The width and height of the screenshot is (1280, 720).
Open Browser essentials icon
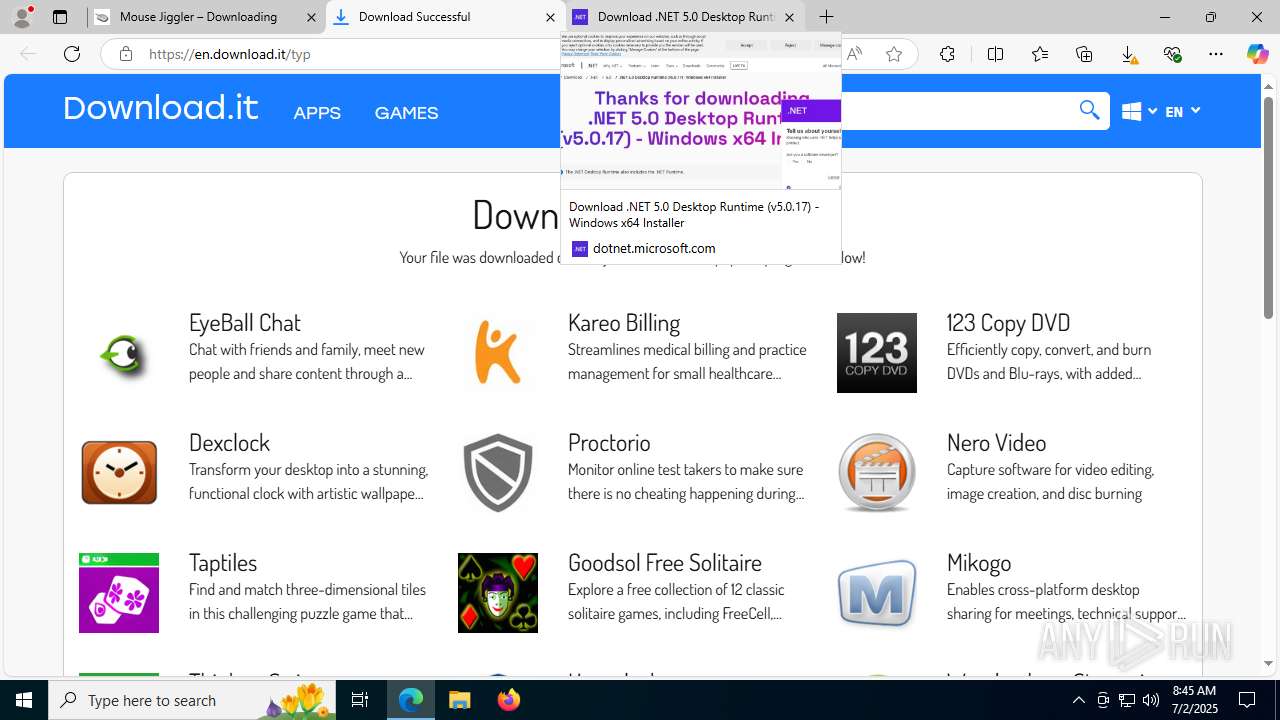click(x=1172, y=54)
